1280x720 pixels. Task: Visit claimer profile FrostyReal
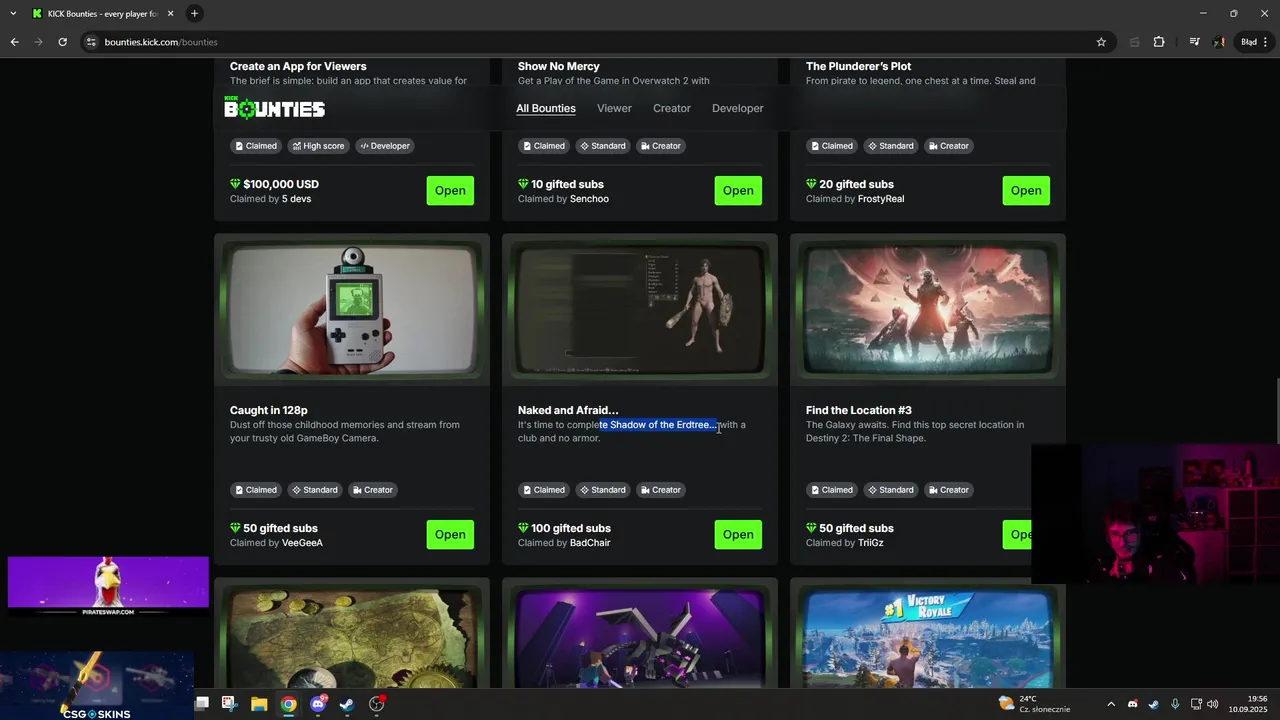(881, 199)
